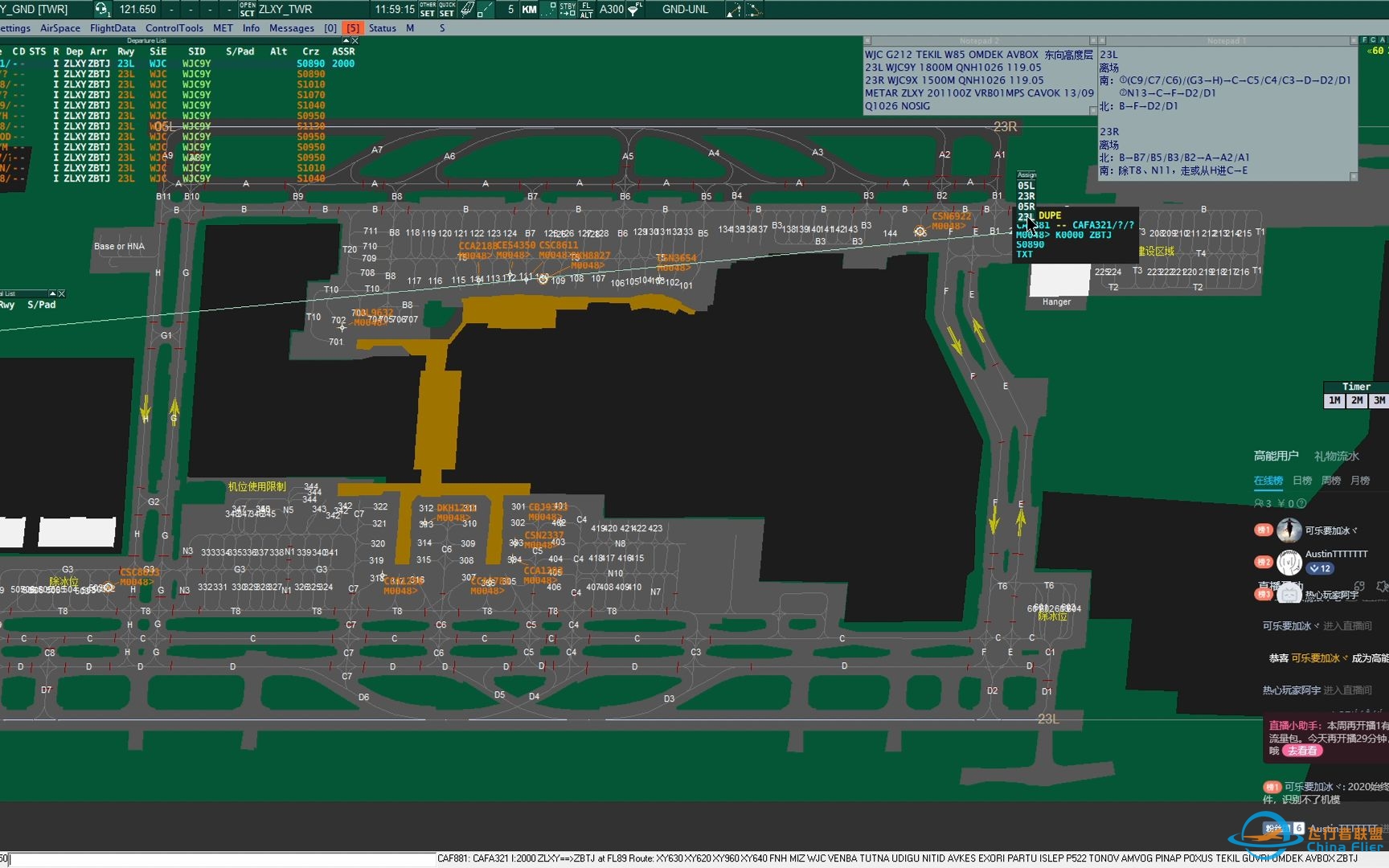
Task: Click the 可乐要加冰 user avatar
Action: point(1289,530)
